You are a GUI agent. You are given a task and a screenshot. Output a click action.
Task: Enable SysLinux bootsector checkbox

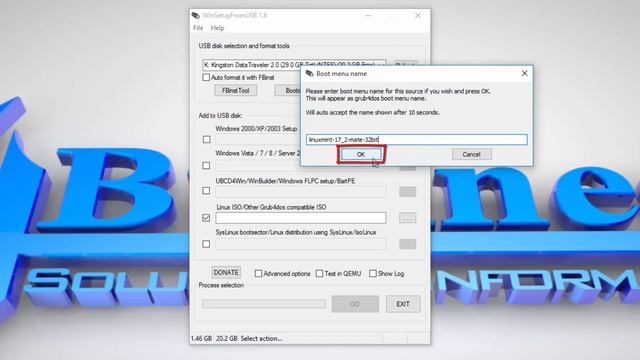click(x=207, y=244)
